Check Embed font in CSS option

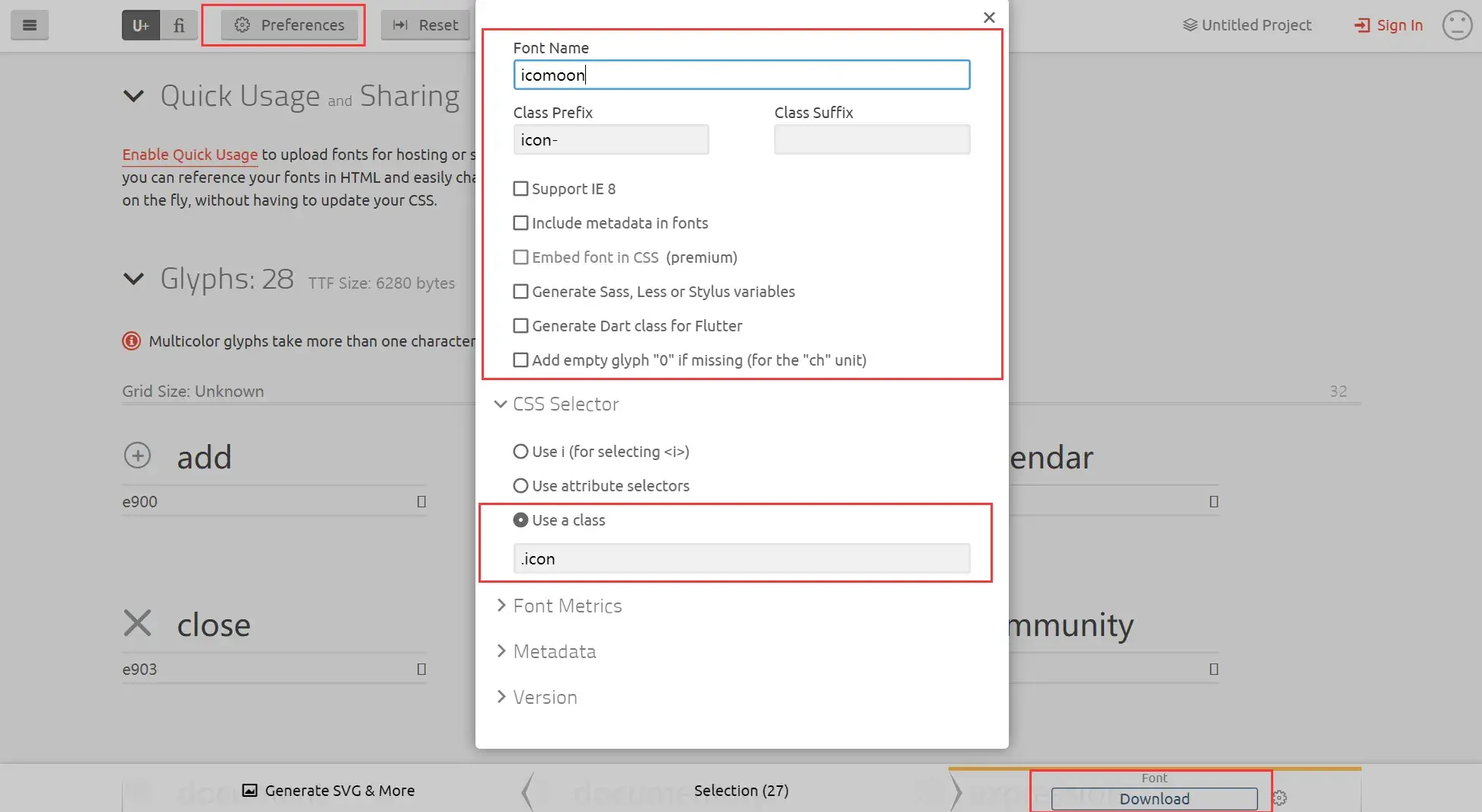[x=520, y=257]
